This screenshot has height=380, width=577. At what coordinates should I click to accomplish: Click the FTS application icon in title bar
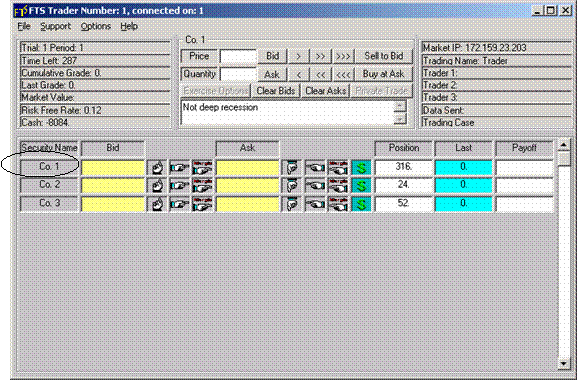pyautogui.click(x=21, y=11)
